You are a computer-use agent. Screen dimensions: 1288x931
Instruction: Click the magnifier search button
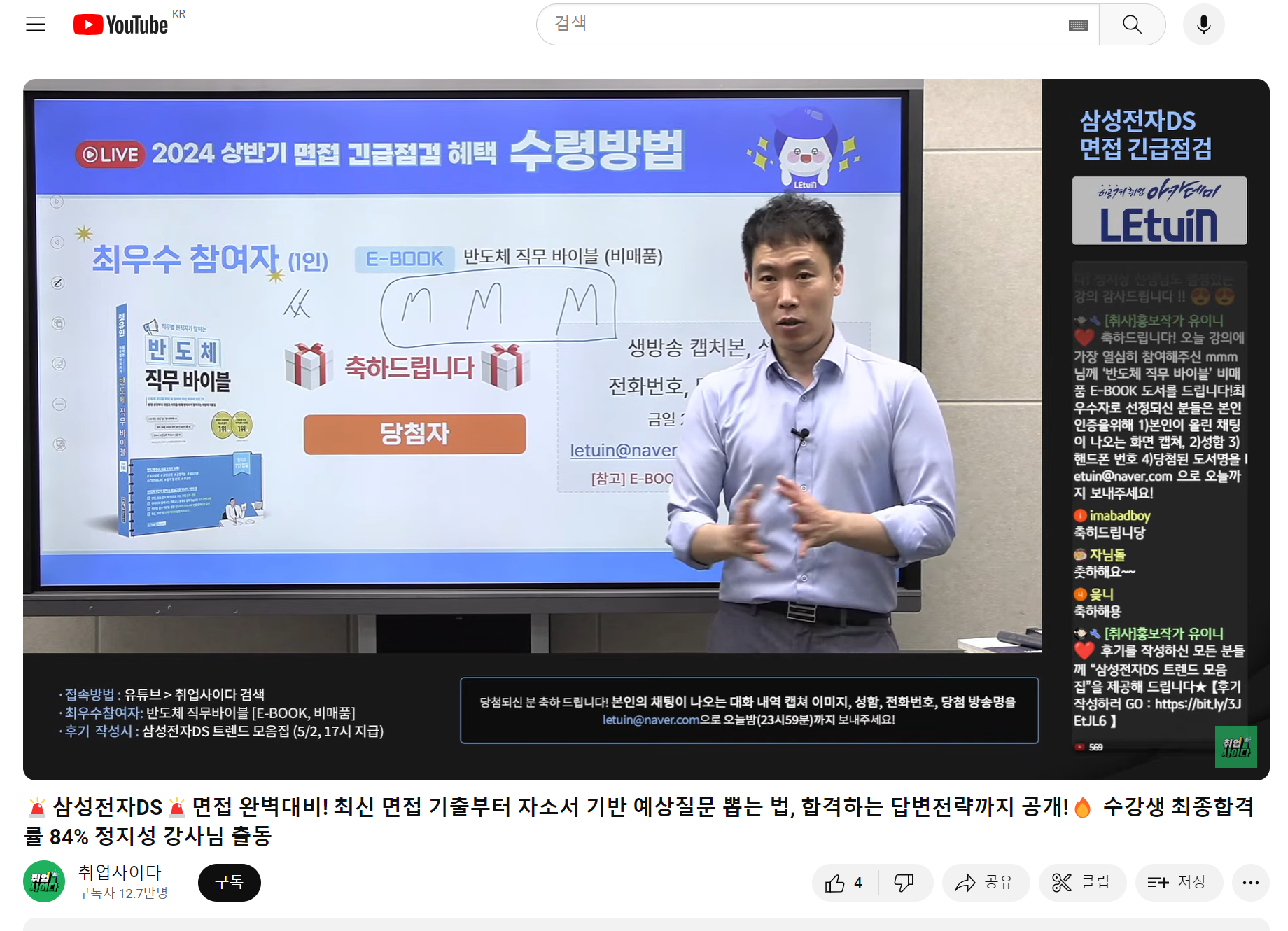point(1132,24)
